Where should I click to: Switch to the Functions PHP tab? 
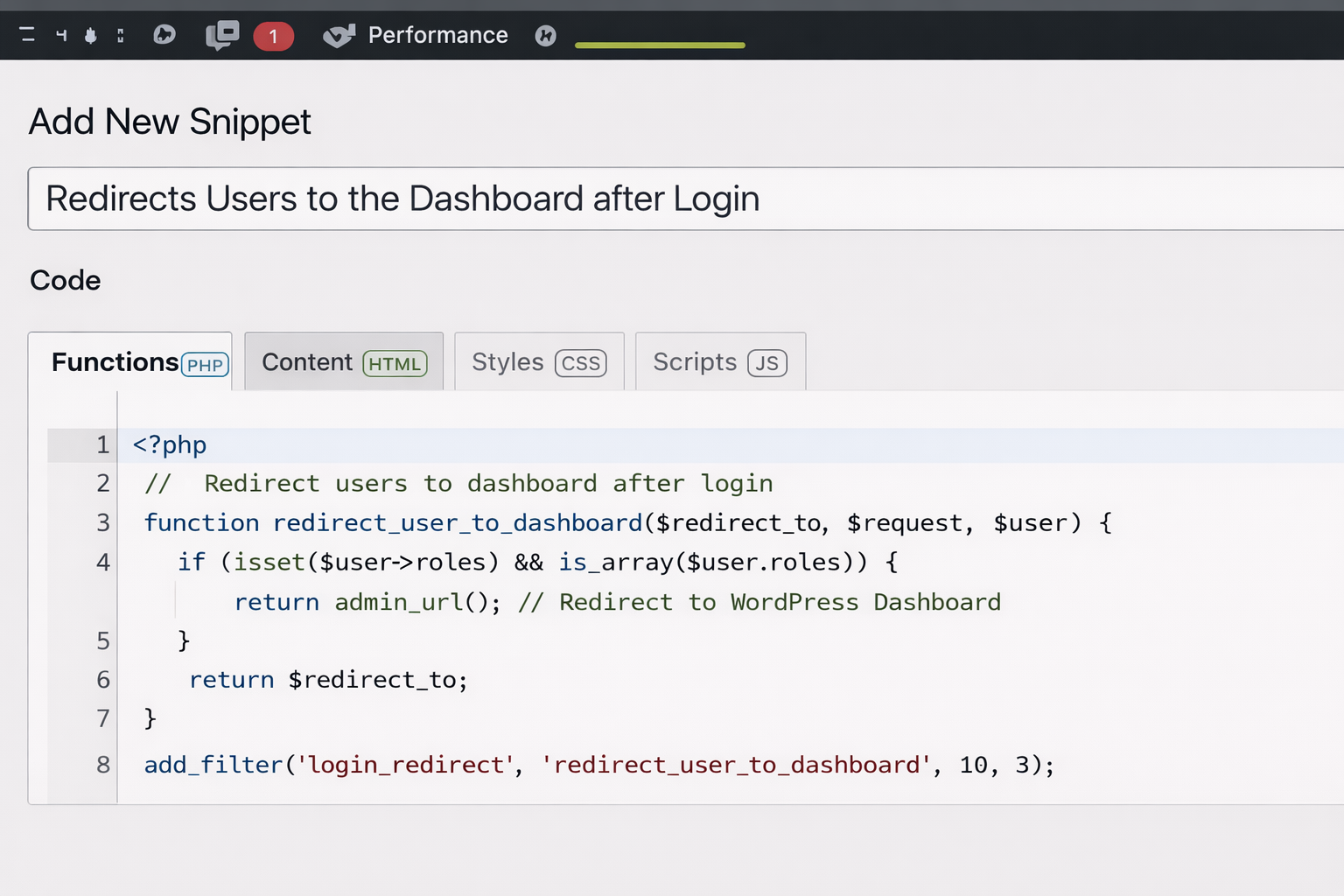131,362
